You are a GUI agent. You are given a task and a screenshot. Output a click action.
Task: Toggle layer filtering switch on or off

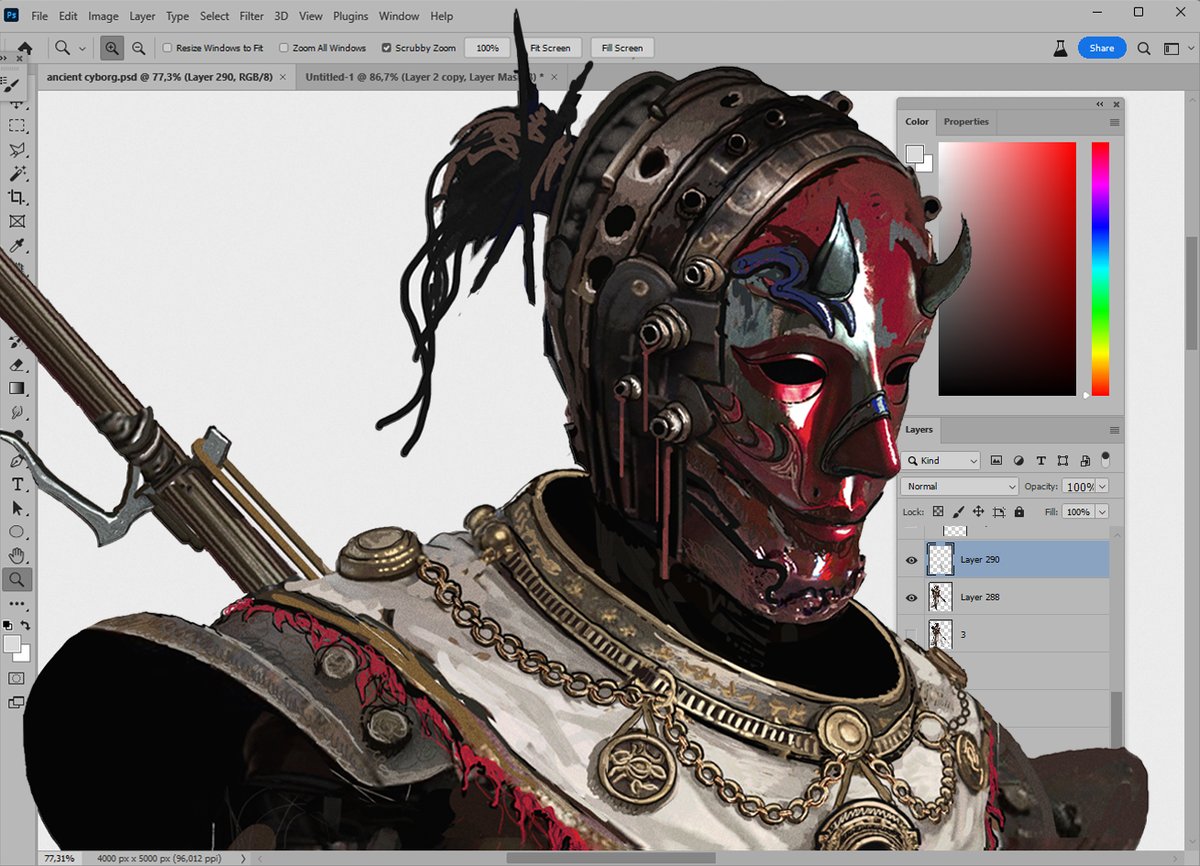[1106, 460]
